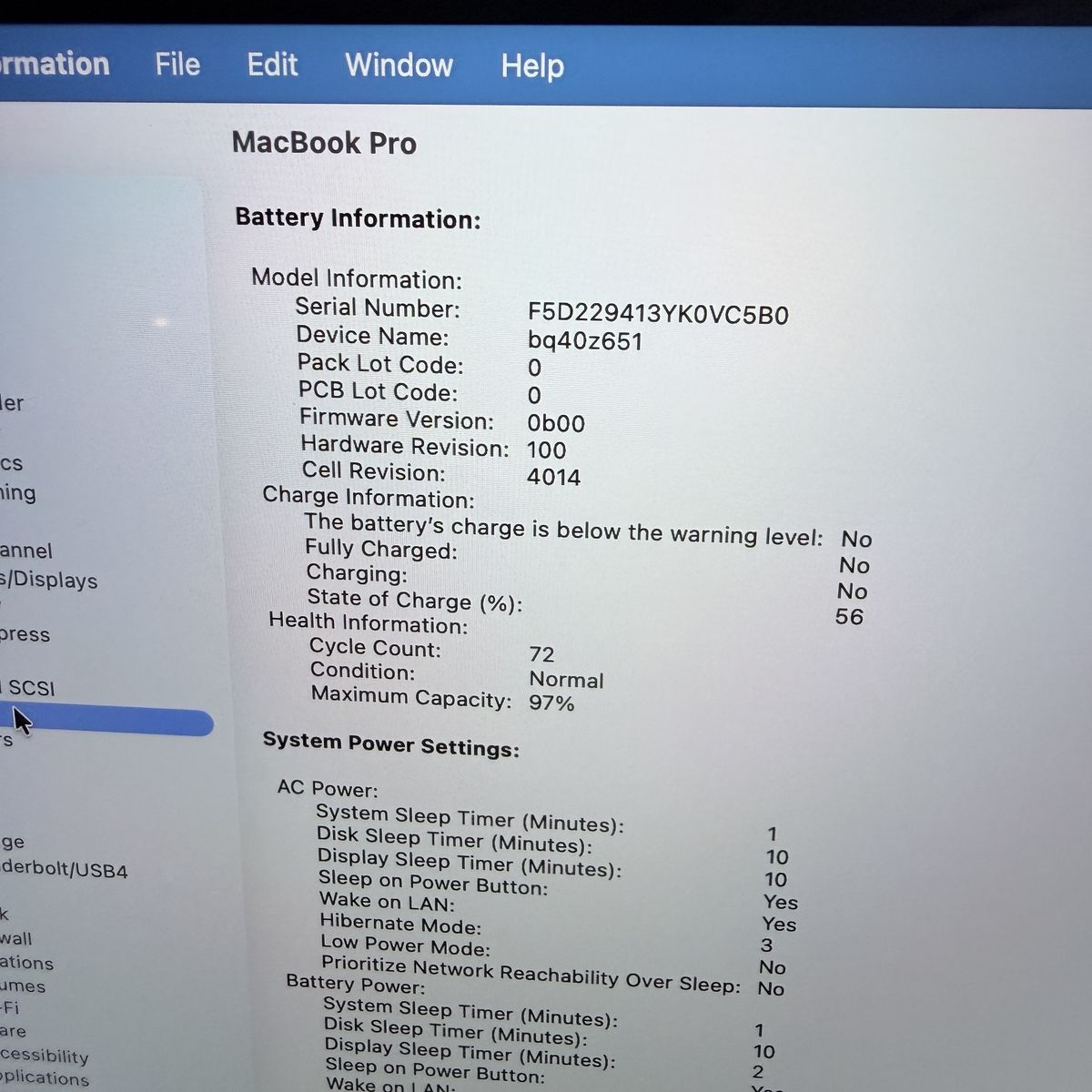The image size is (1092, 1092).
Task: Click the Cycle Count value 72
Action: pos(541,654)
